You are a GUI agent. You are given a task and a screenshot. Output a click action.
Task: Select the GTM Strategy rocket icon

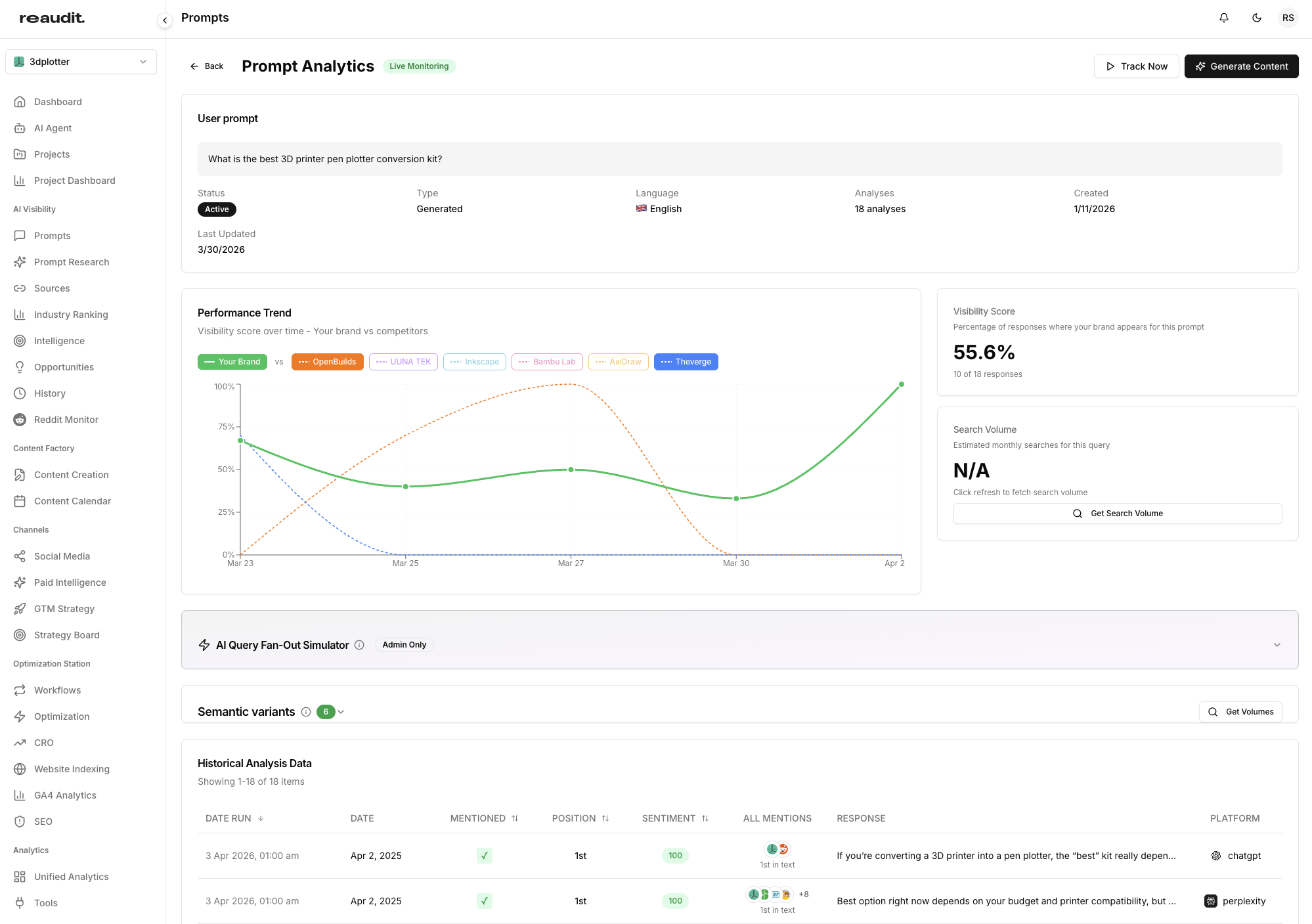[x=20, y=608]
